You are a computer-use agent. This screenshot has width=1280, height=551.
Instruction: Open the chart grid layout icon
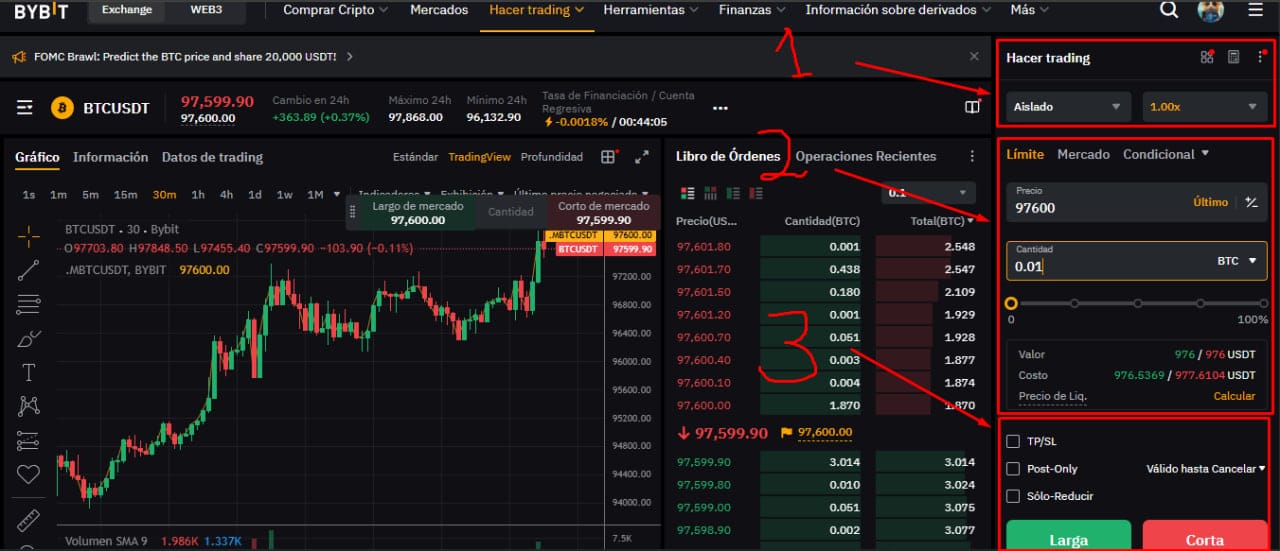[608, 157]
